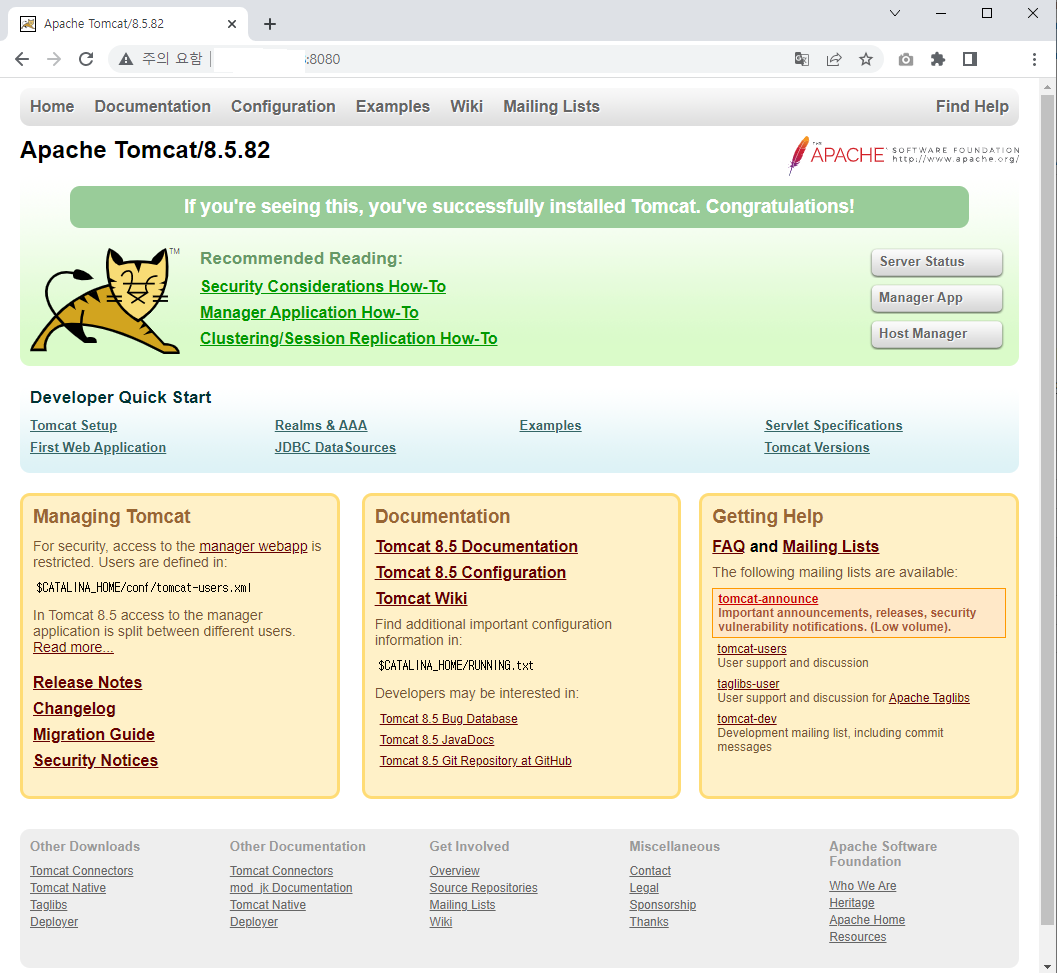1057x973 pixels.
Task: Click the share page icon
Action: point(834,59)
